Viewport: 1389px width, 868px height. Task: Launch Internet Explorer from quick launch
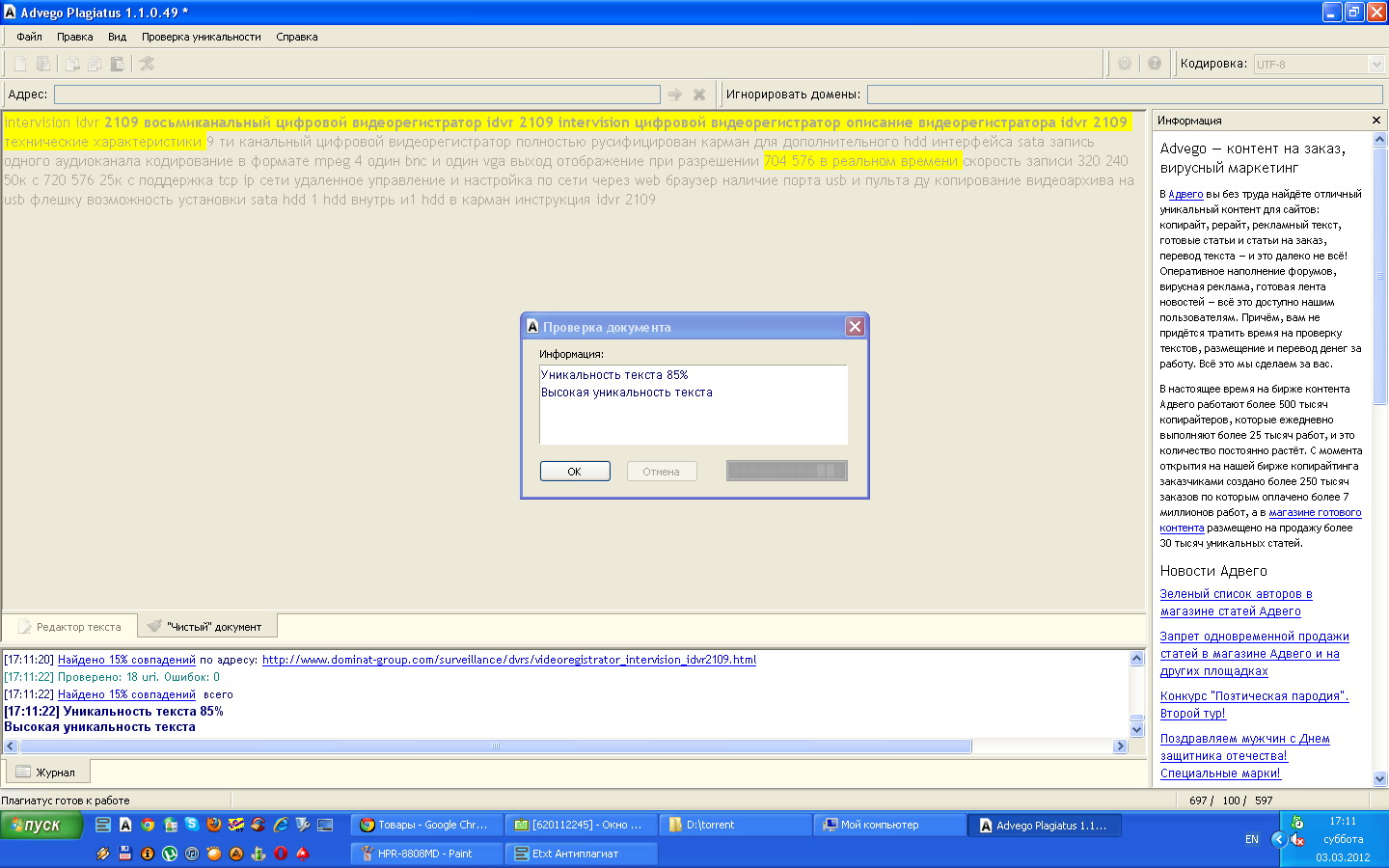click(281, 825)
